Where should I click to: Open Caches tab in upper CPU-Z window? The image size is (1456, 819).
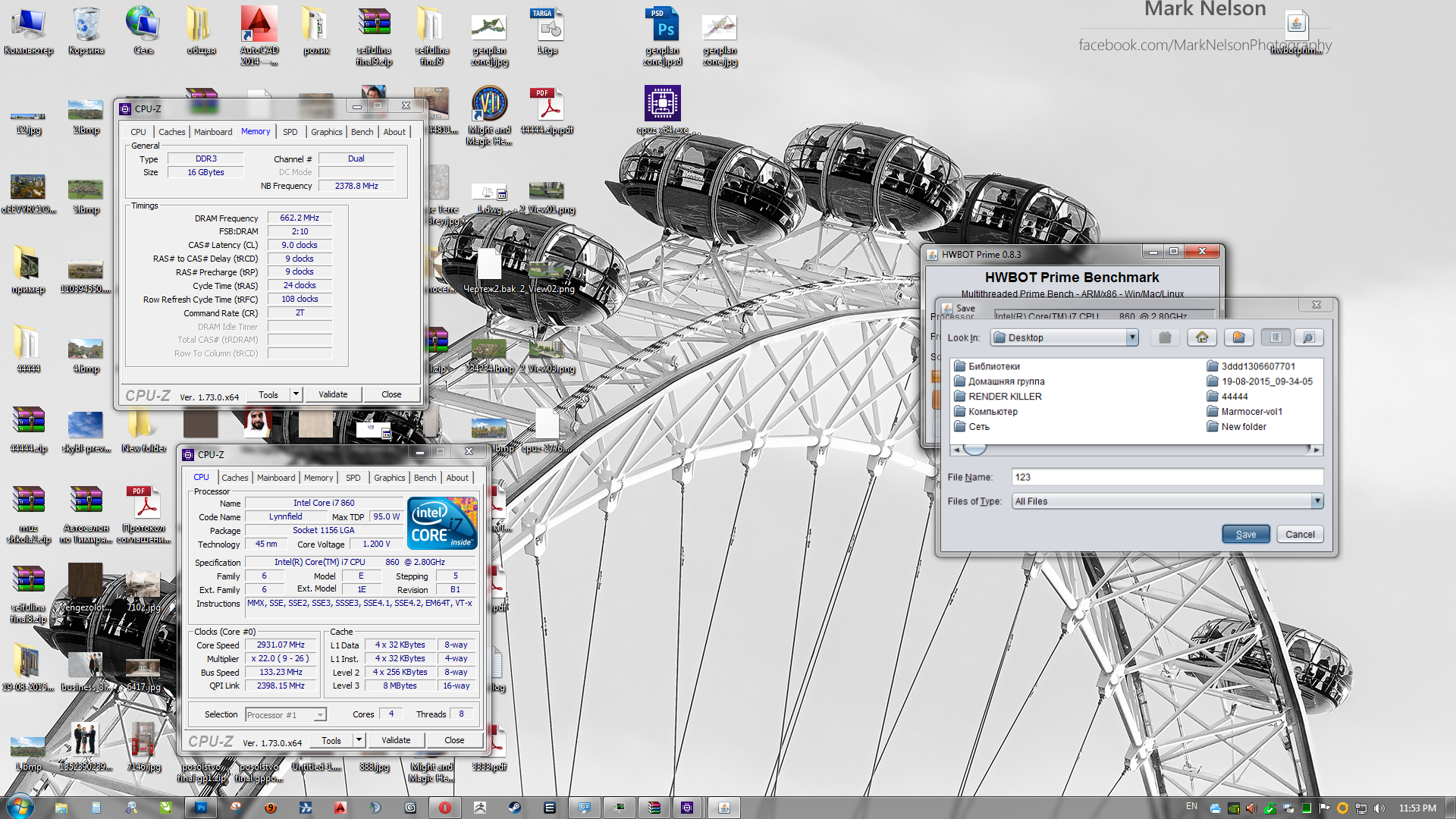(172, 132)
